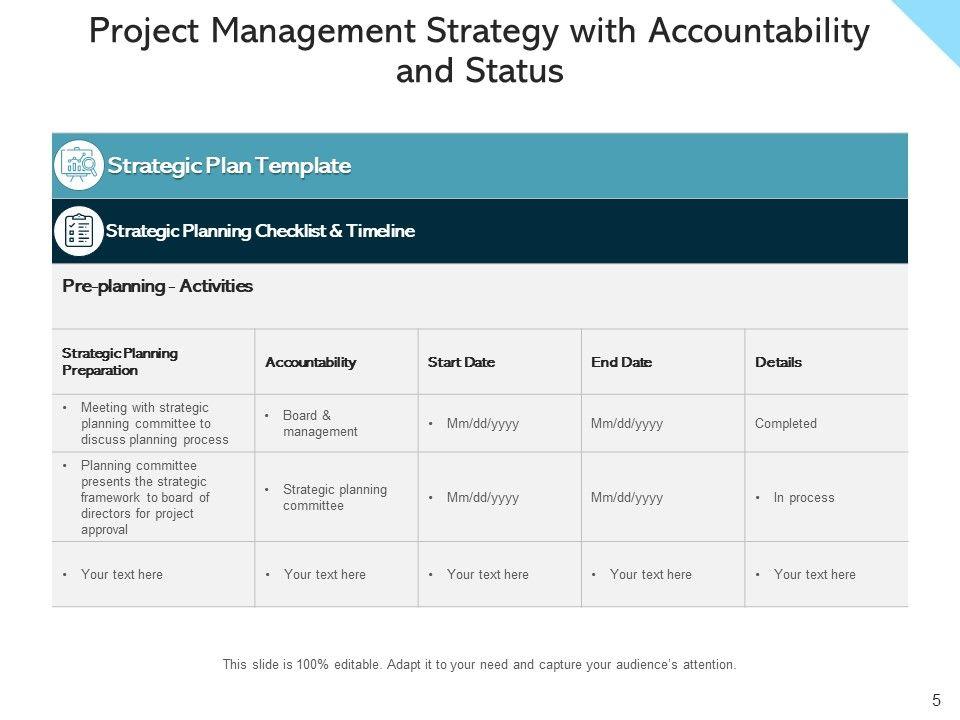
Task: Click the chart analytics icon beside Strategic Plan Template
Action: pyautogui.click(x=78, y=166)
